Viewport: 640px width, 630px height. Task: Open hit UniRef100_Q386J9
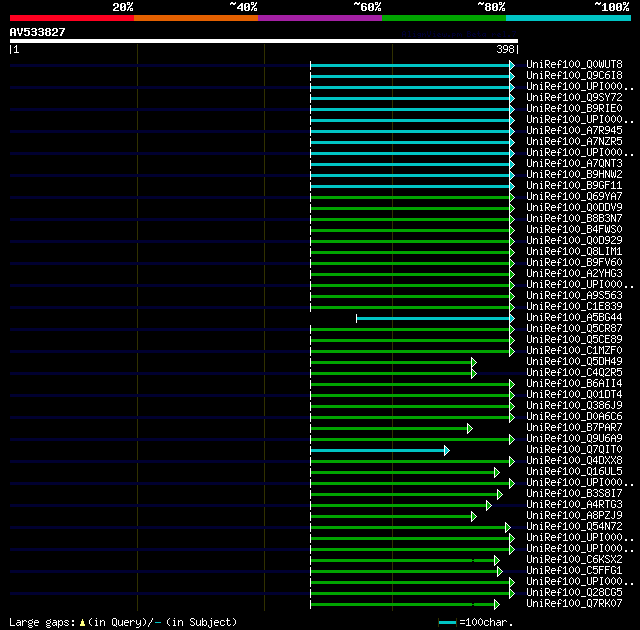pos(574,406)
